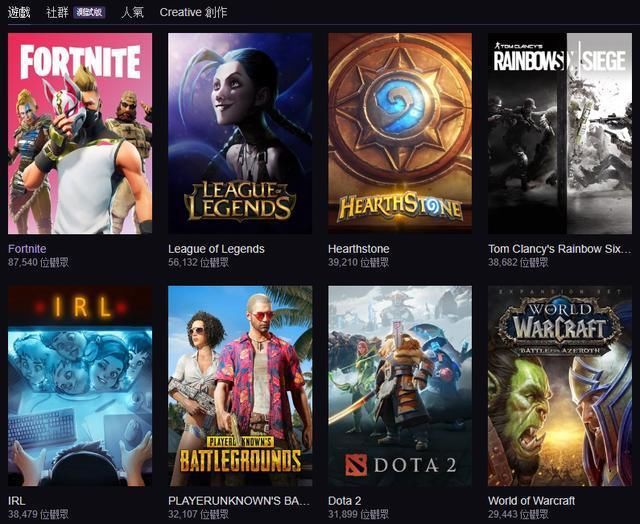Screen dimensions: 640x524
Task: Open the IRL category artwork
Action: [x=80, y=386]
